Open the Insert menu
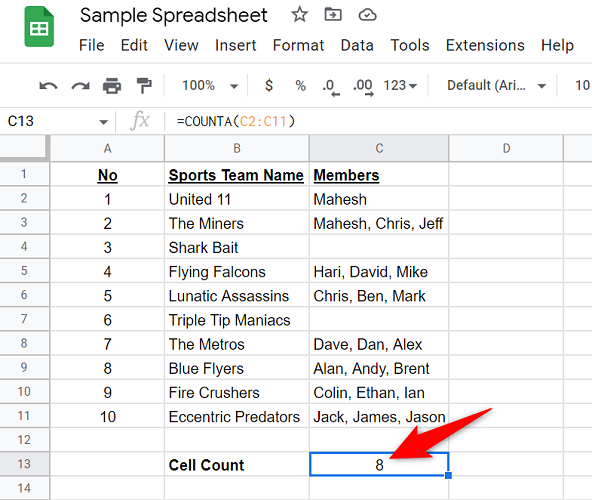Image resolution: width=592 pixels, height=500 pixels. 236,45
